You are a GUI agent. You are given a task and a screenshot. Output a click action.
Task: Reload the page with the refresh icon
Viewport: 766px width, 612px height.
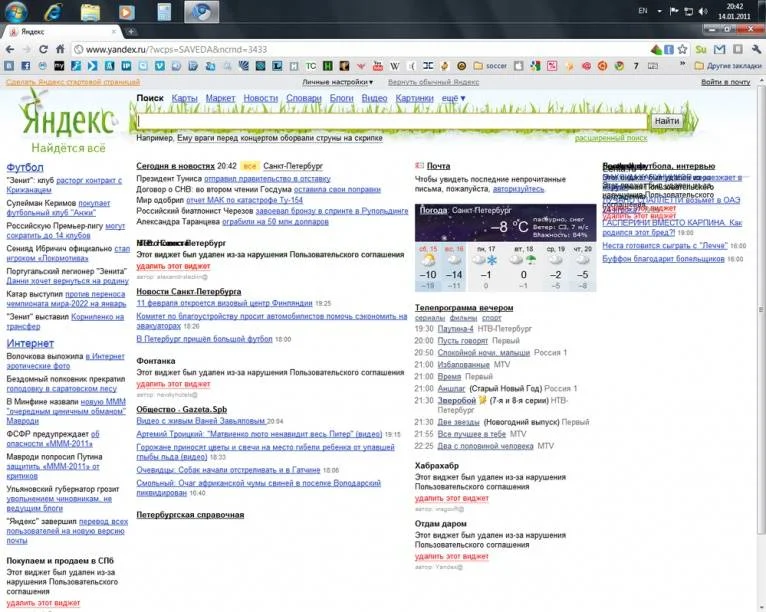pos(43,49)
